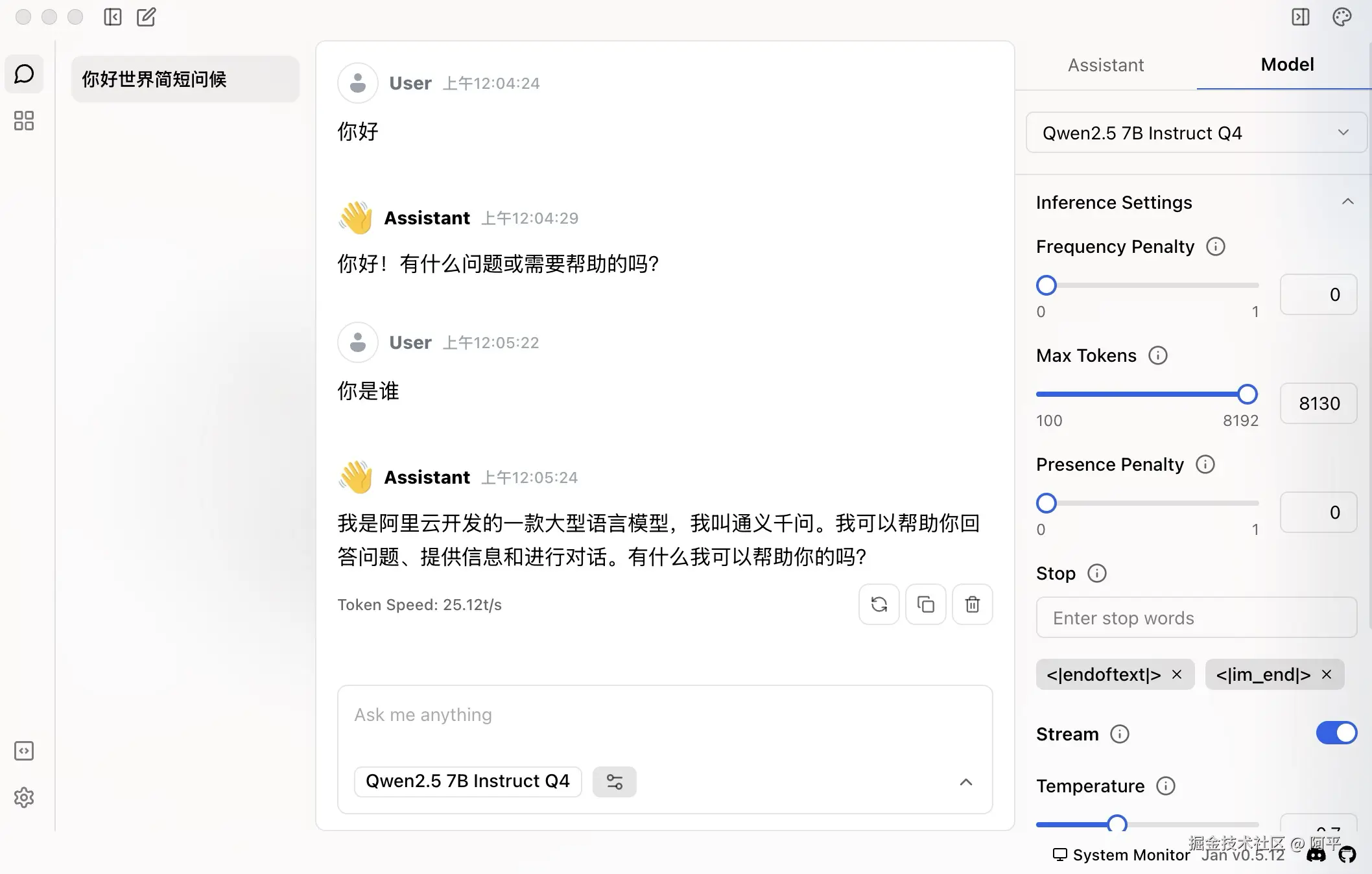Screen dimensions: 1372x874
Task: Collapse the left panel with the toggle icon
Action: point(113,17)
